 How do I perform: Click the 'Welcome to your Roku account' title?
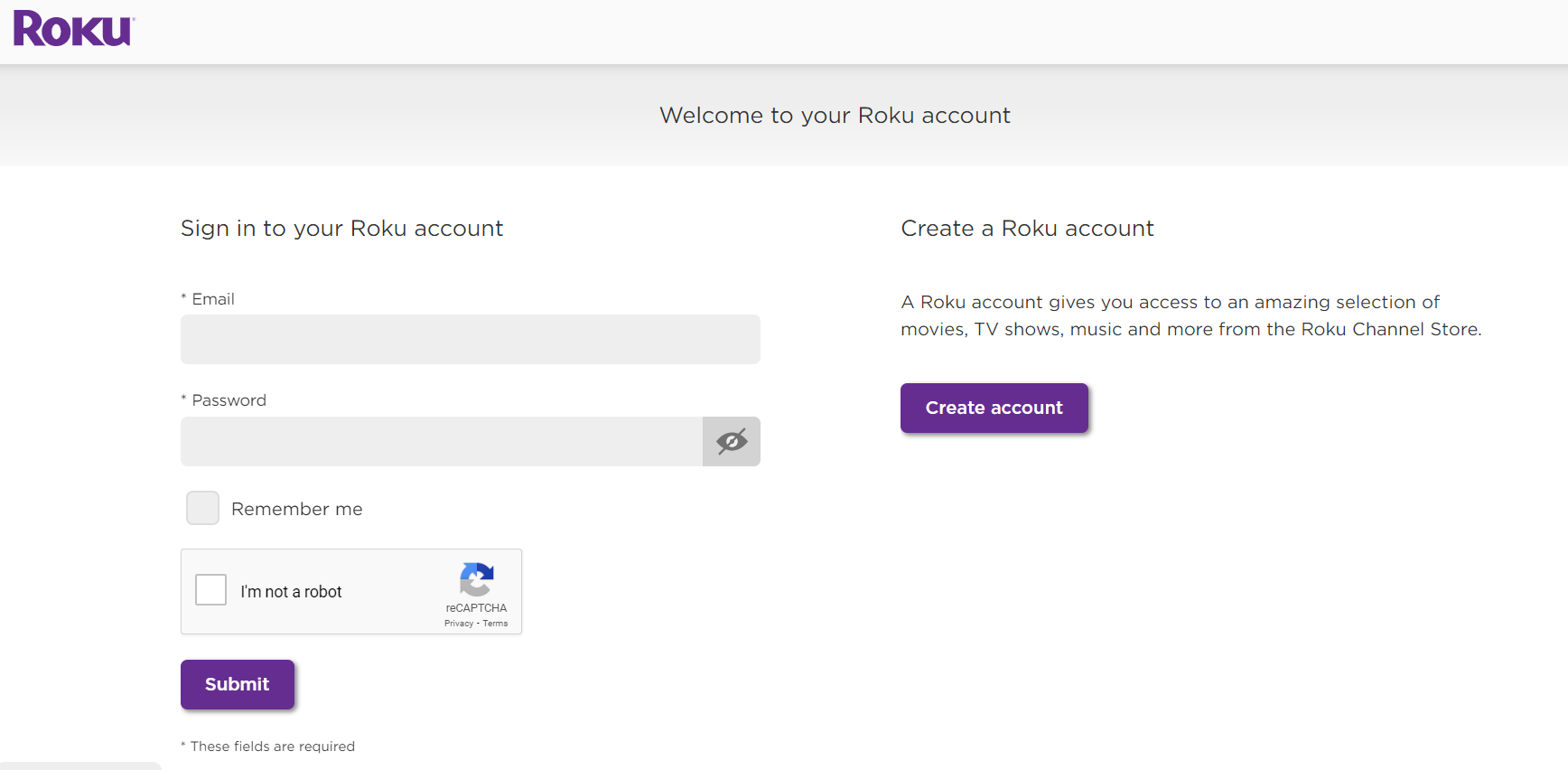pos(835,116)
